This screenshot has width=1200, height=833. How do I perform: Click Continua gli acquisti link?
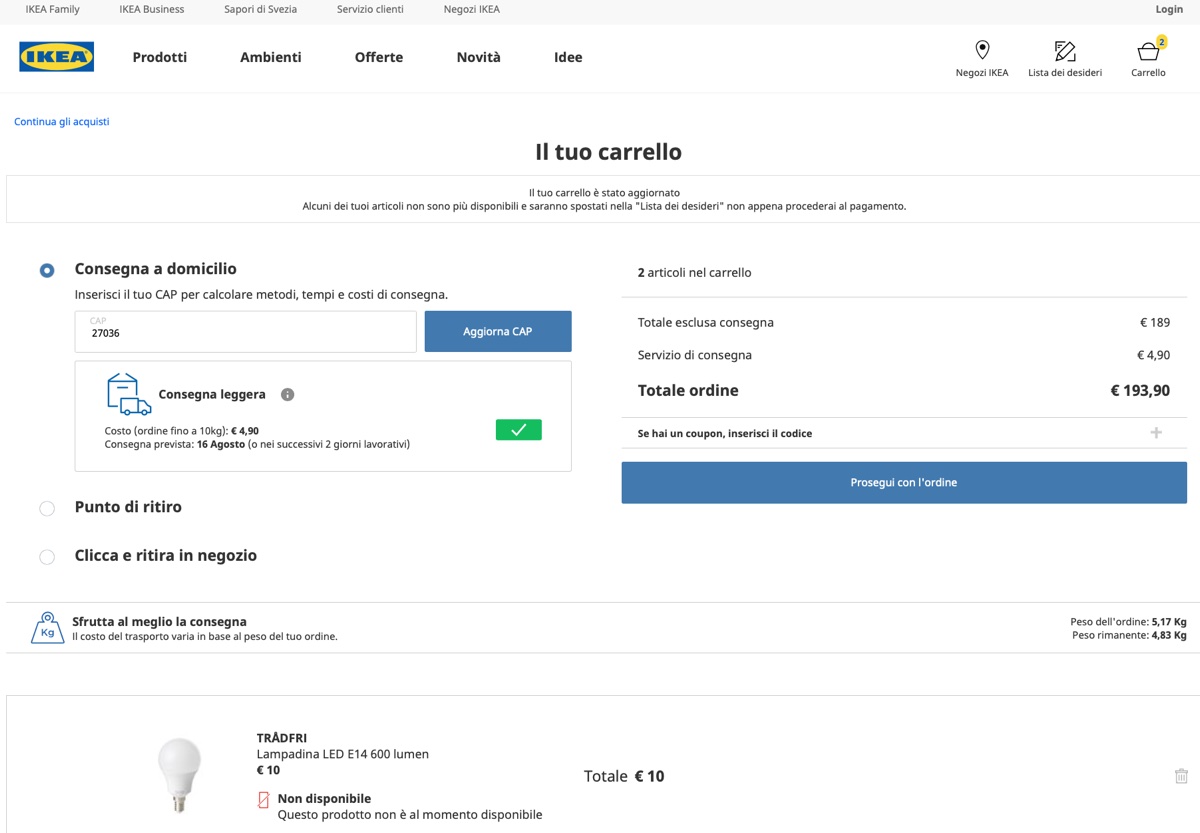[62, 122]
